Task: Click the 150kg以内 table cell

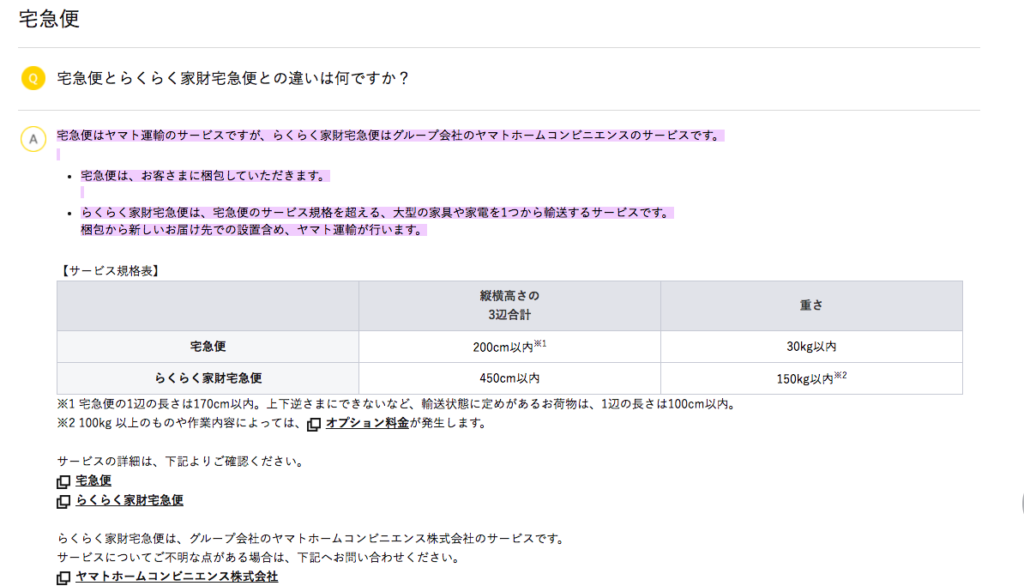Action: (811, 378)
